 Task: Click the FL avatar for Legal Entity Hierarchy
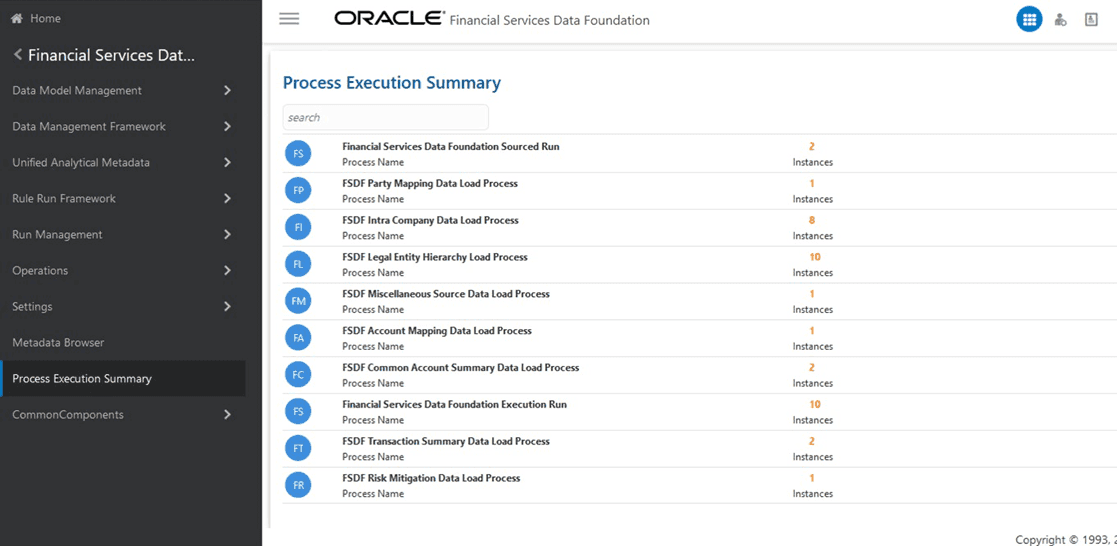click(298, 264)
